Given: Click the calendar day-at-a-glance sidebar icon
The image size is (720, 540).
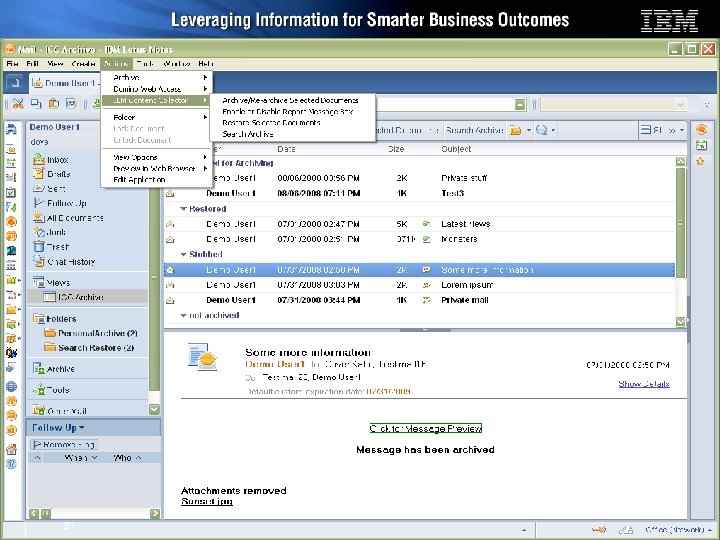Looking at the screenshot, I should click(x=701, y=146).
